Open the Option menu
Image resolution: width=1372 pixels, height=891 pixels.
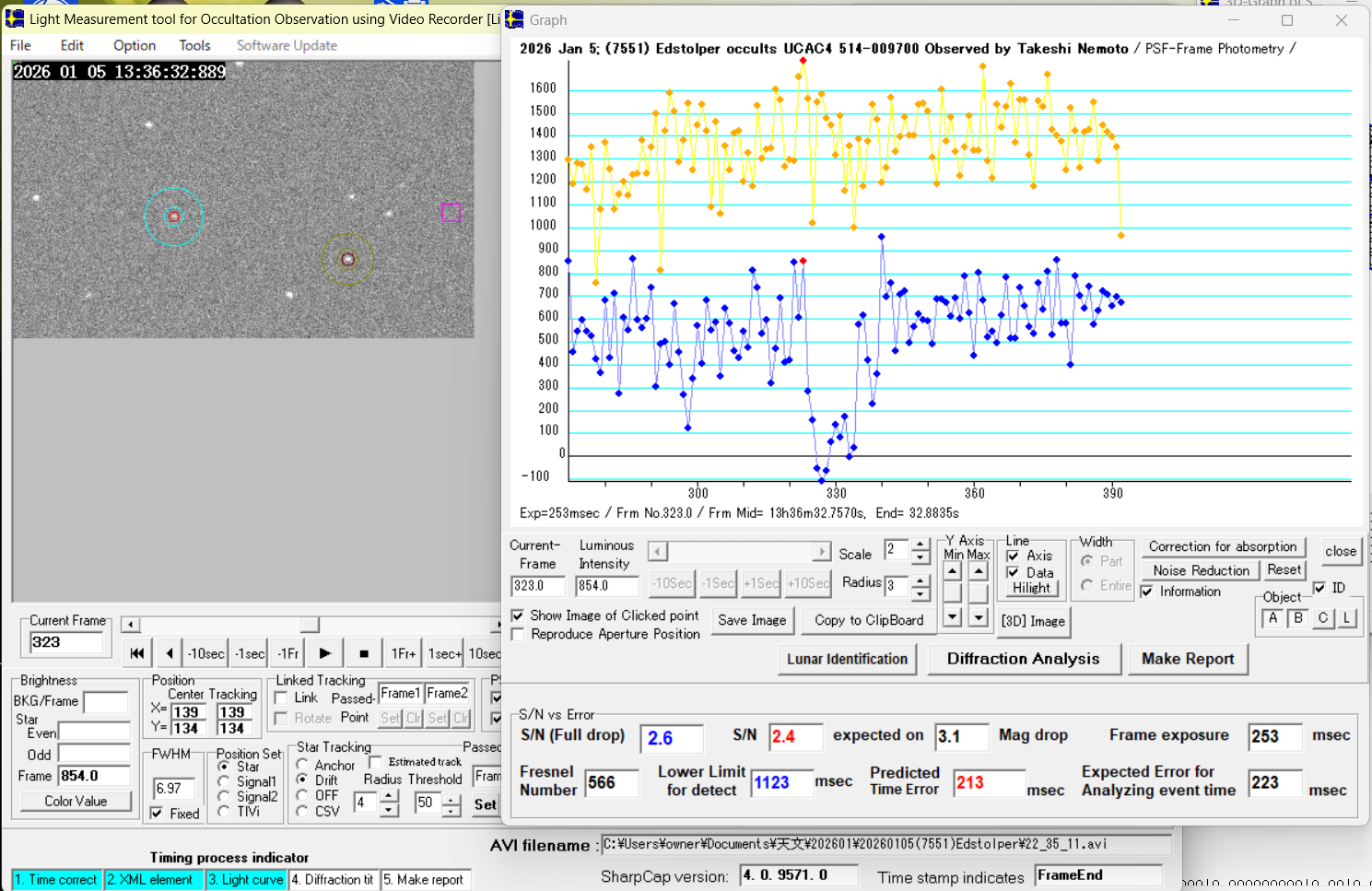[135, 45]
